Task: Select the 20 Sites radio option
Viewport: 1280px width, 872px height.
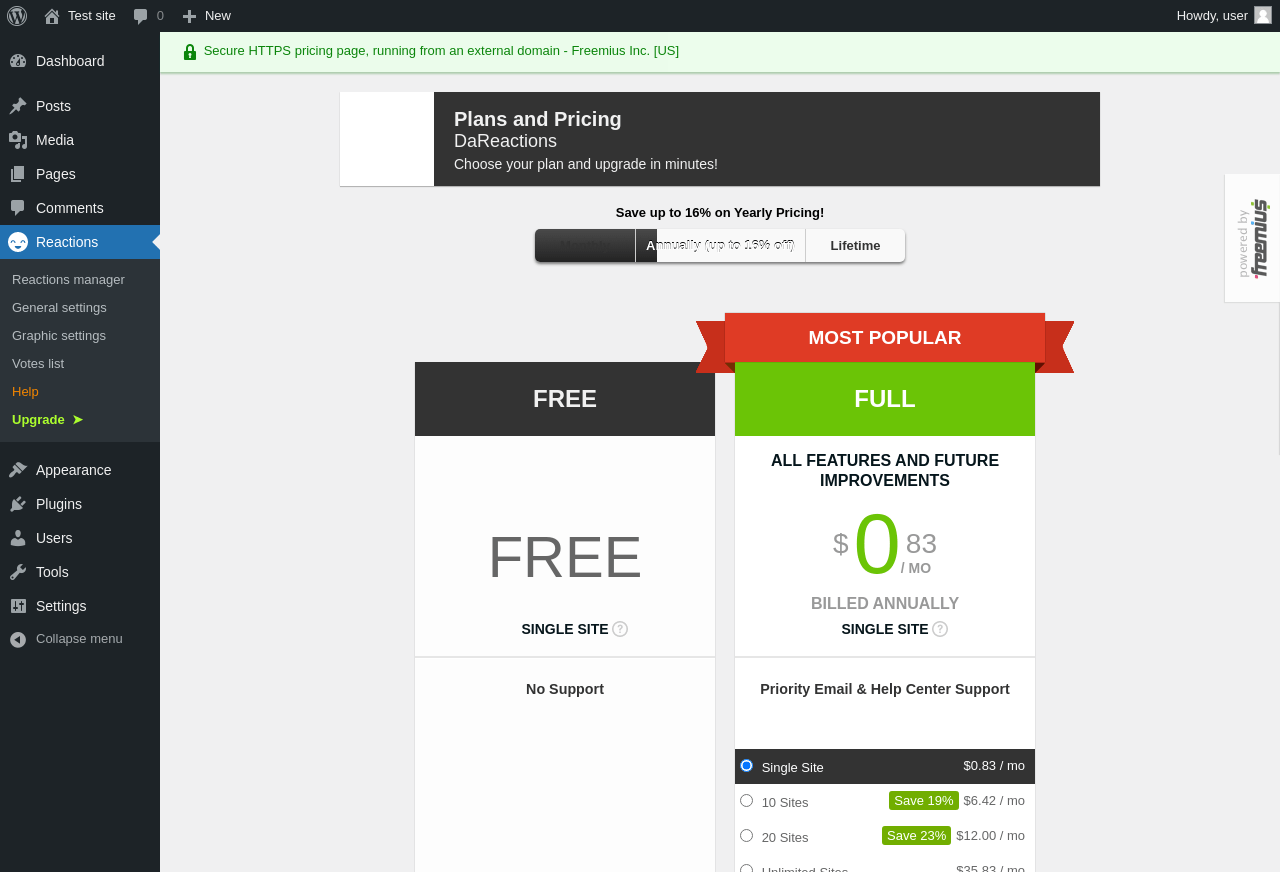Action: (x=746, y=836)
